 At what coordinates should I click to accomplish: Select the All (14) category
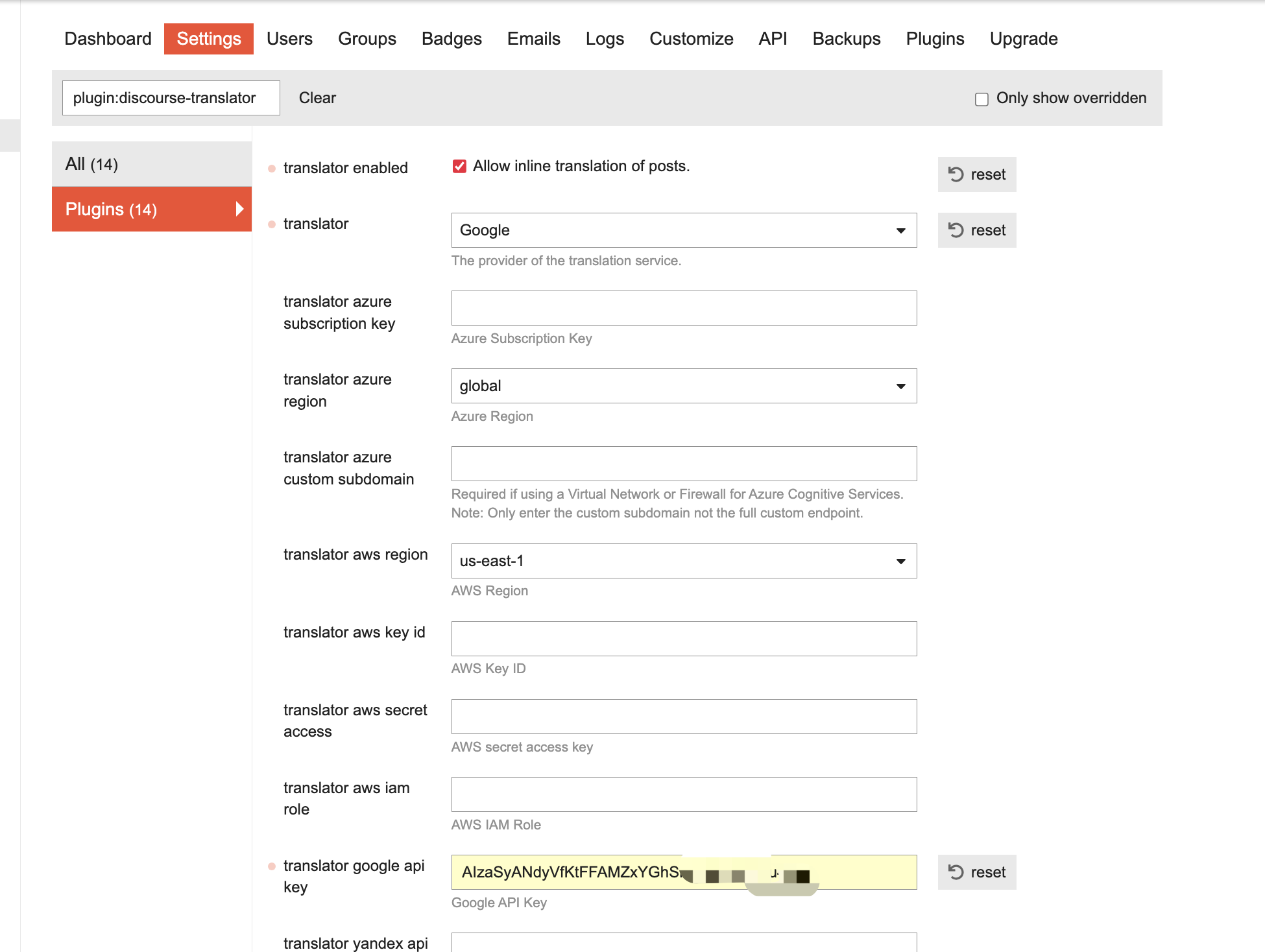[x=151, y=164]
